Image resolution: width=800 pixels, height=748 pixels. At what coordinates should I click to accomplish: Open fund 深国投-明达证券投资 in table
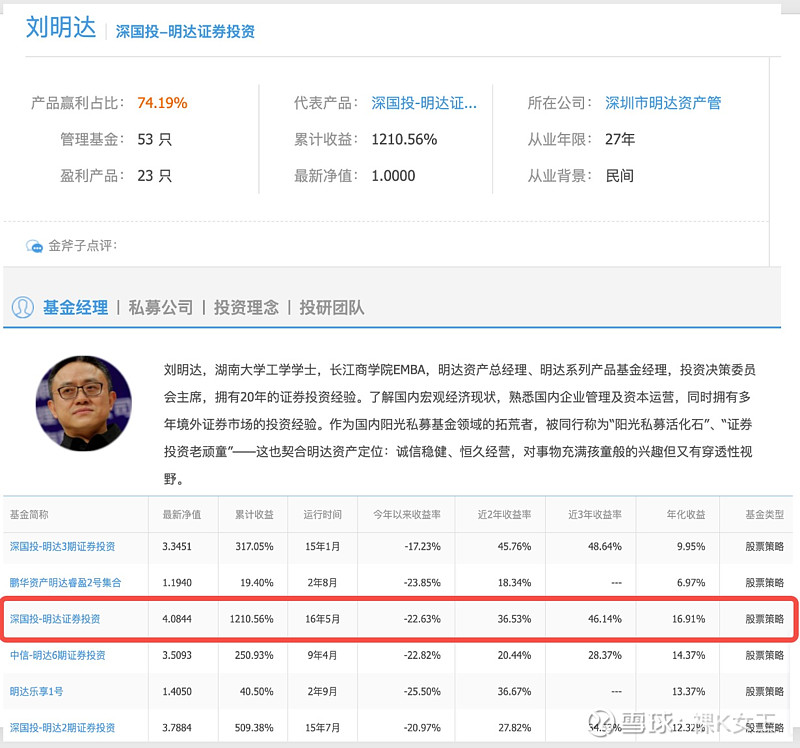55,619
